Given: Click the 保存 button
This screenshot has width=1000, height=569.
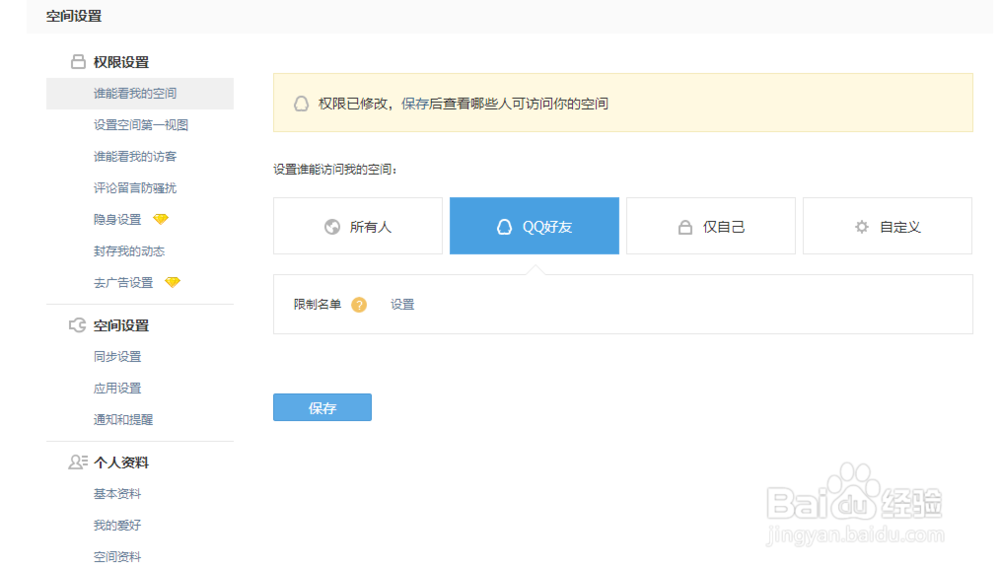Looking at the screenshot, I should (322, 408).
